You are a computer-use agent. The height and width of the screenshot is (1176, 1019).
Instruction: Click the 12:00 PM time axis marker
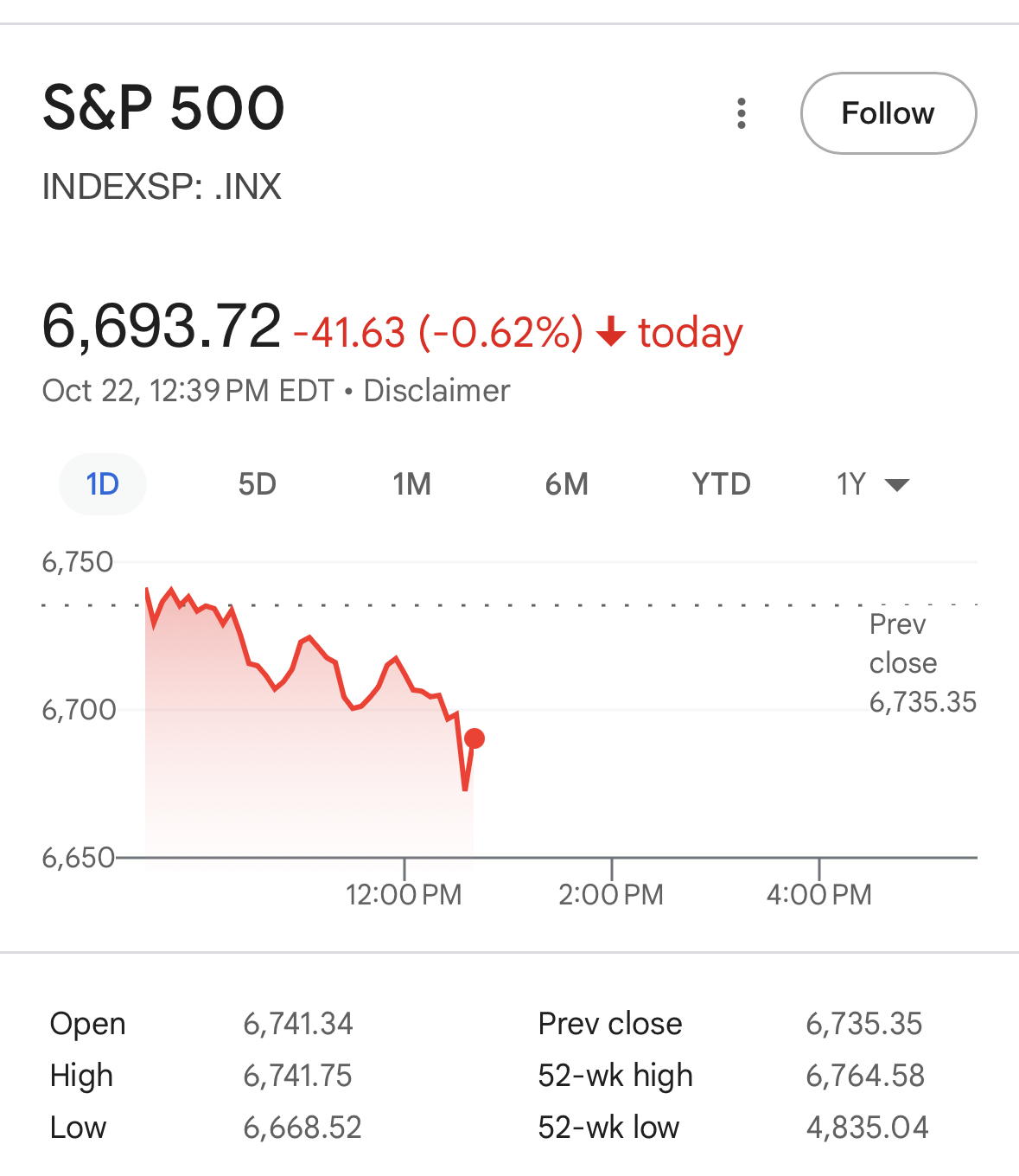click(x=404, y=893)
